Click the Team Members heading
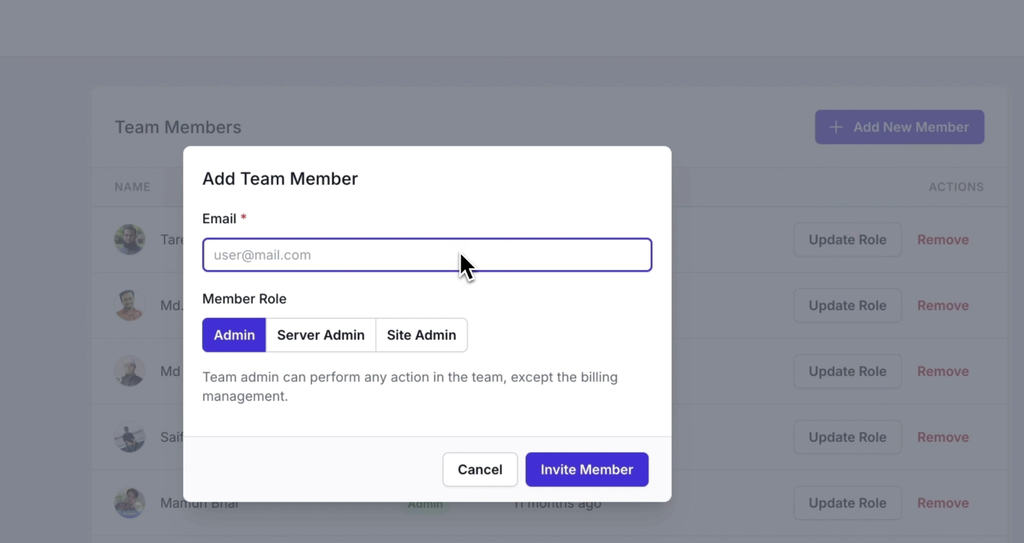 [x=178, y=127]
